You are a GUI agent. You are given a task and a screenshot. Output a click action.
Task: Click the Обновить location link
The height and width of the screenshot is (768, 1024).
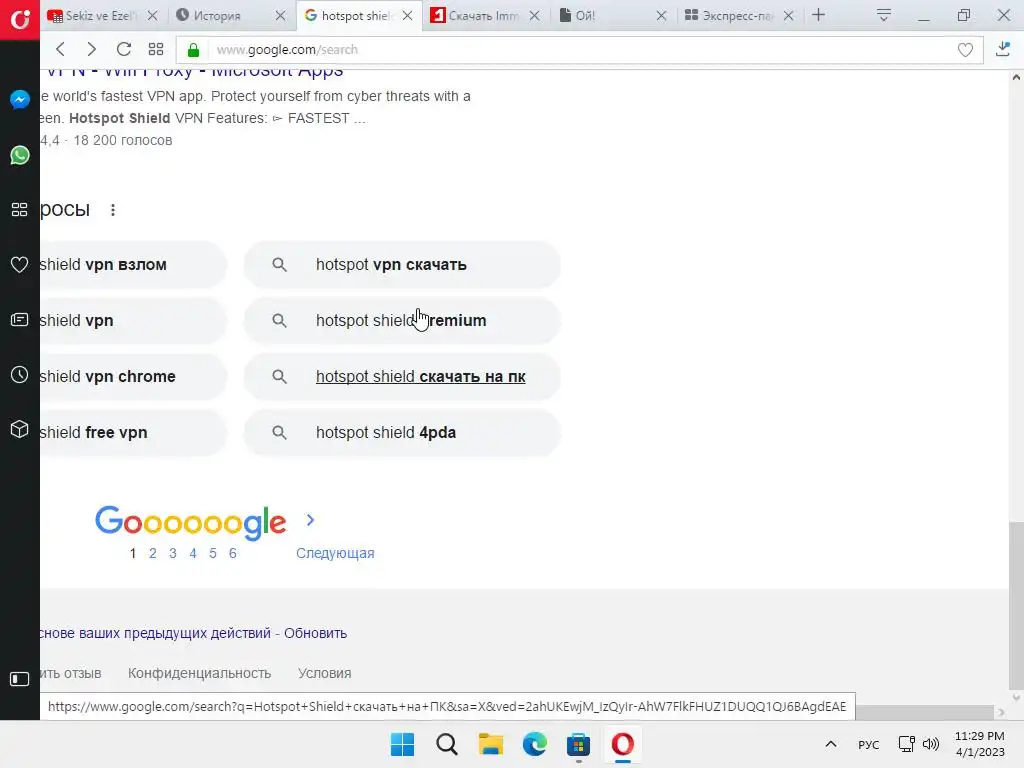click(315, 633)
